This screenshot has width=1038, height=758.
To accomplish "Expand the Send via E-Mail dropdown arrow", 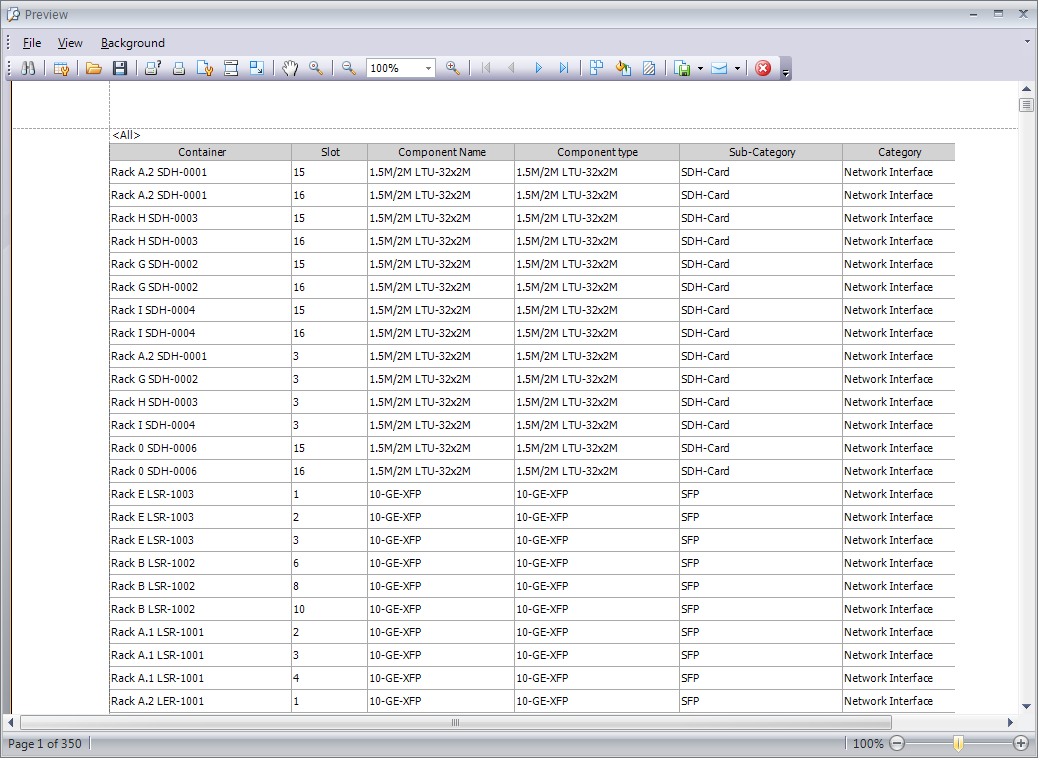I will pyautogui.click(x=737, y=68).
